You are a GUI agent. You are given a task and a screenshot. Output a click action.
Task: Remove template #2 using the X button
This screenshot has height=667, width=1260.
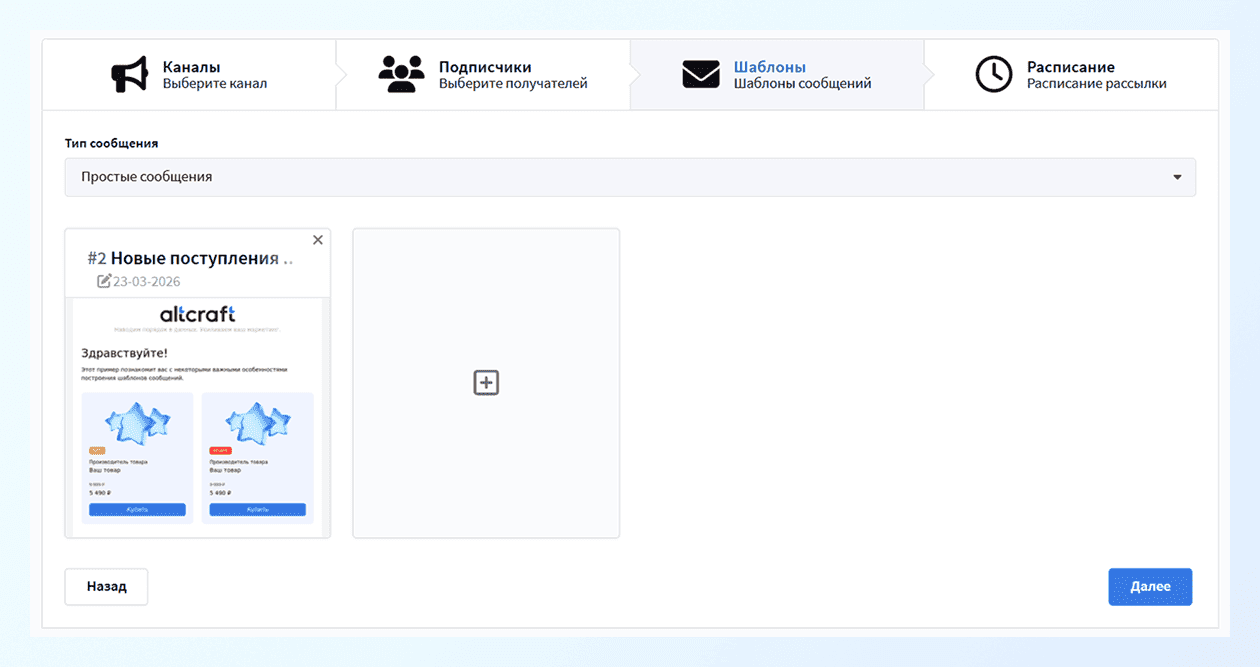(318, 240)
